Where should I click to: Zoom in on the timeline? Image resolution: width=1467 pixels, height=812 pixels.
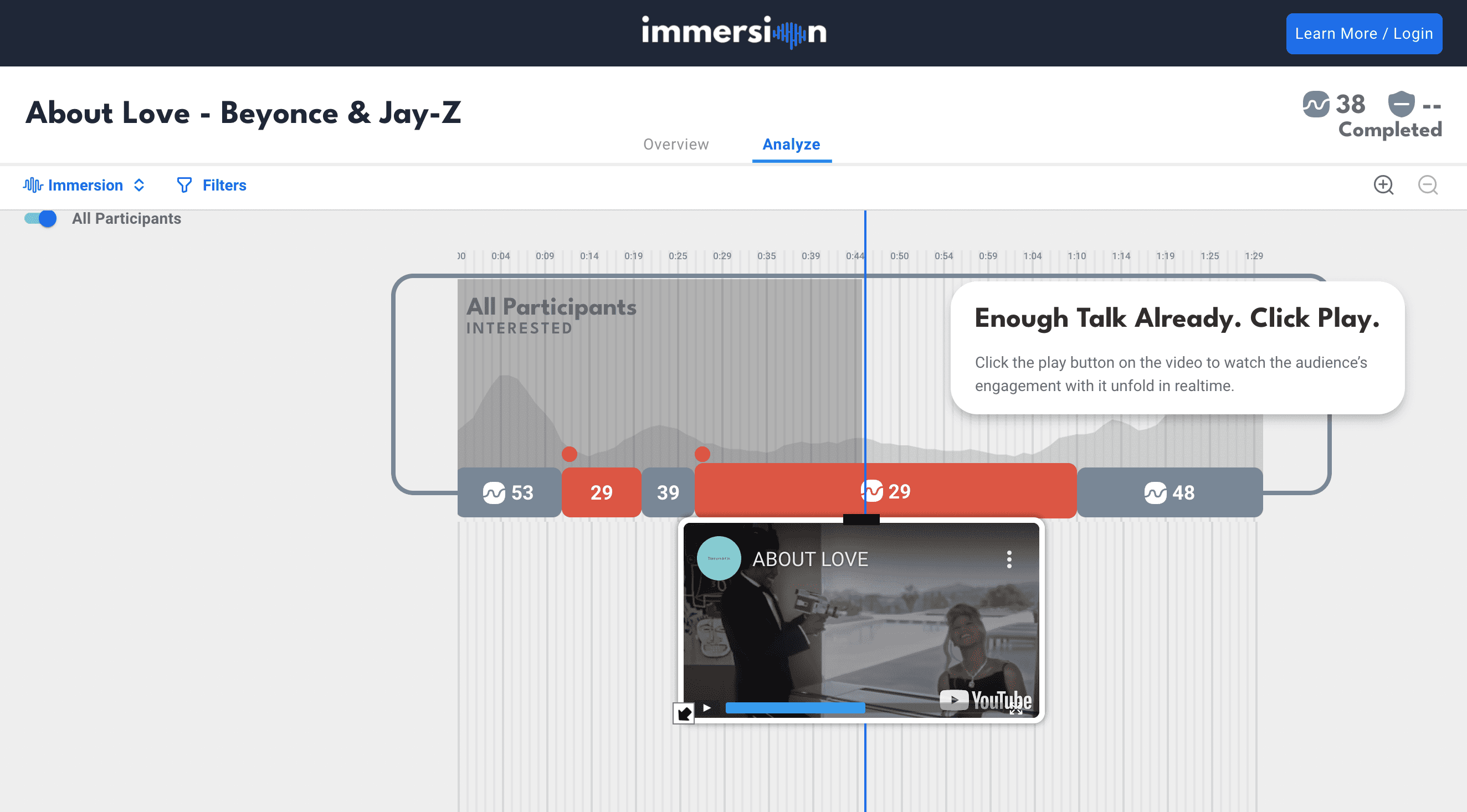pyautogui.click(x=1383, y=185)
